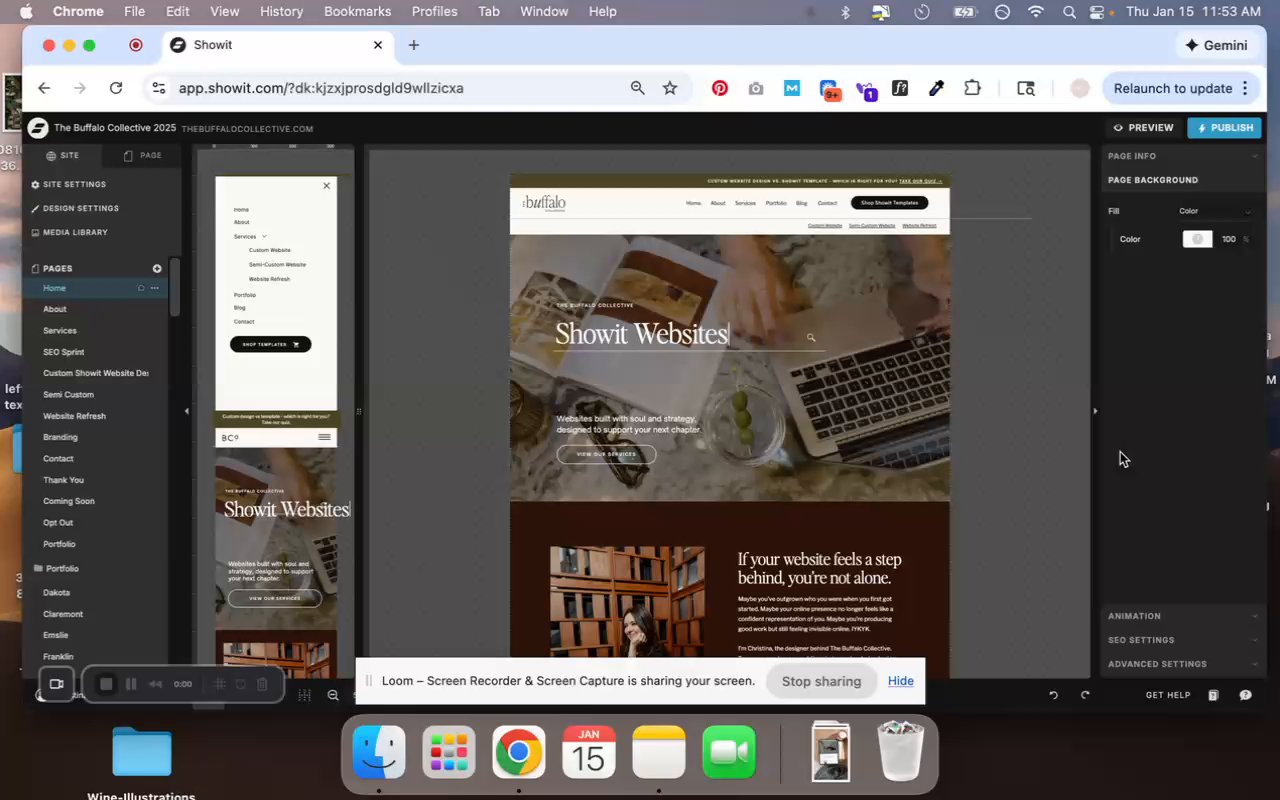Click the Showit logo icon

38,128
